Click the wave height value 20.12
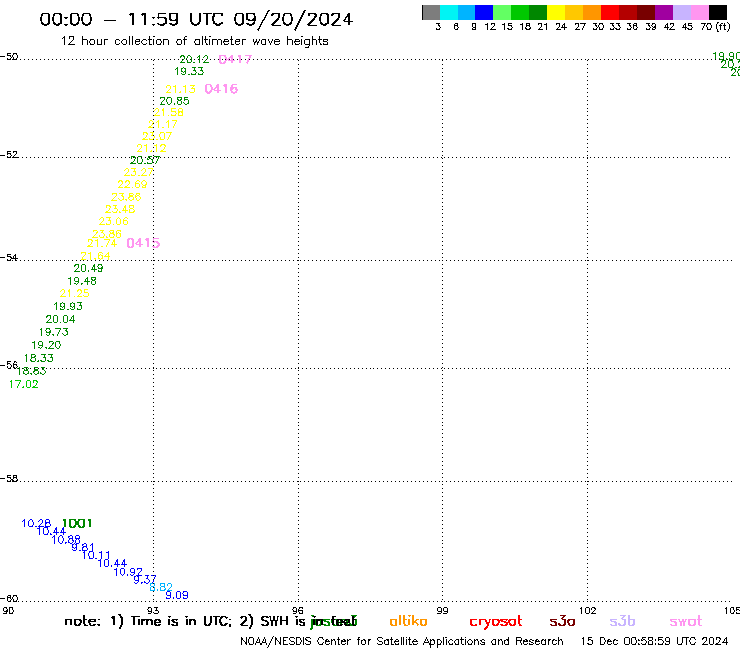This screenshot has width=740, height=650. [x=194, y=59]
